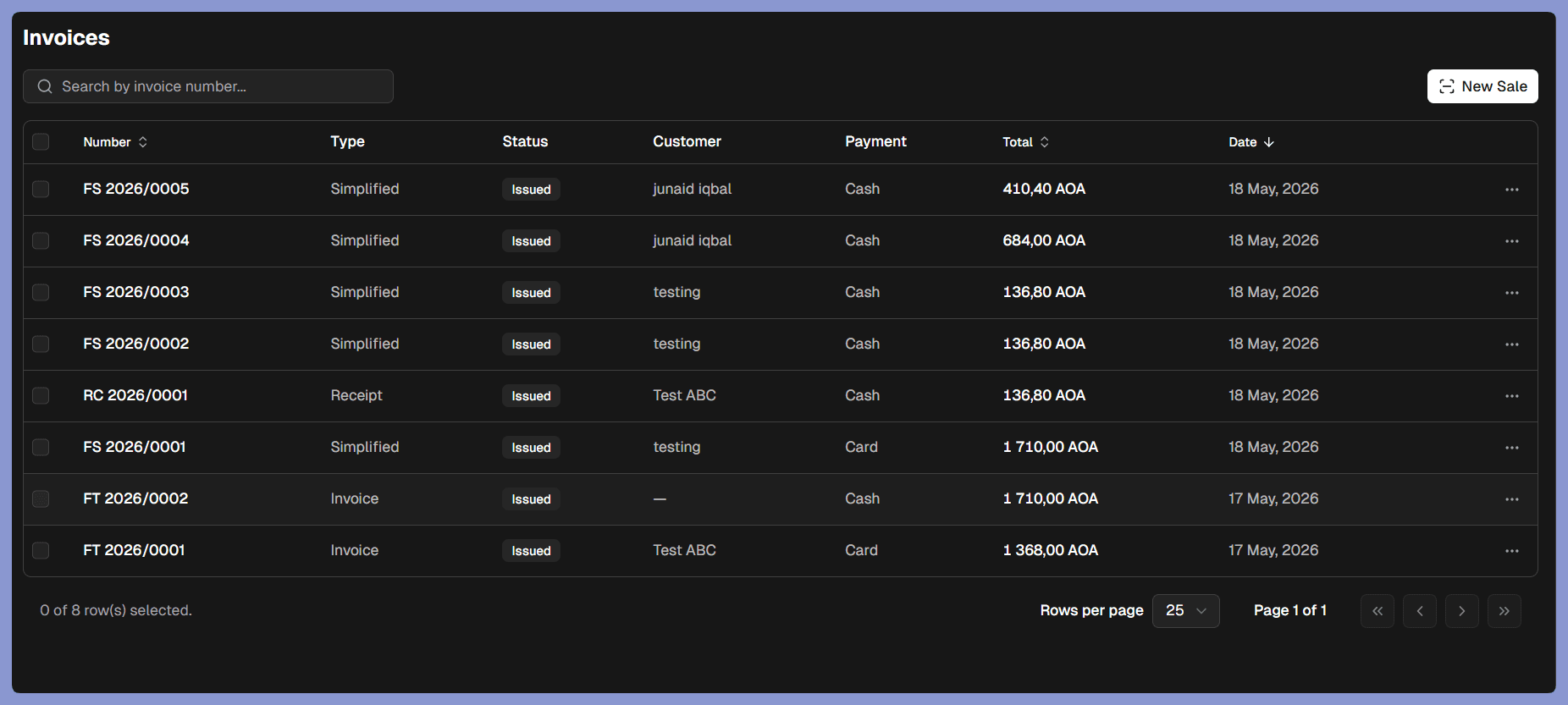Screen dimensions: 1568x705
Task: Go to previous page of invoices
Action: point(1420,611)
